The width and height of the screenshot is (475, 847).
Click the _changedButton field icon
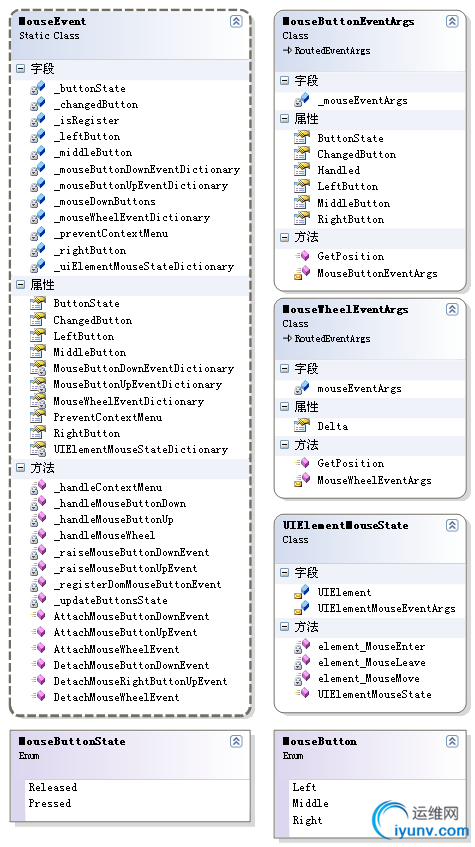(38, 104)
